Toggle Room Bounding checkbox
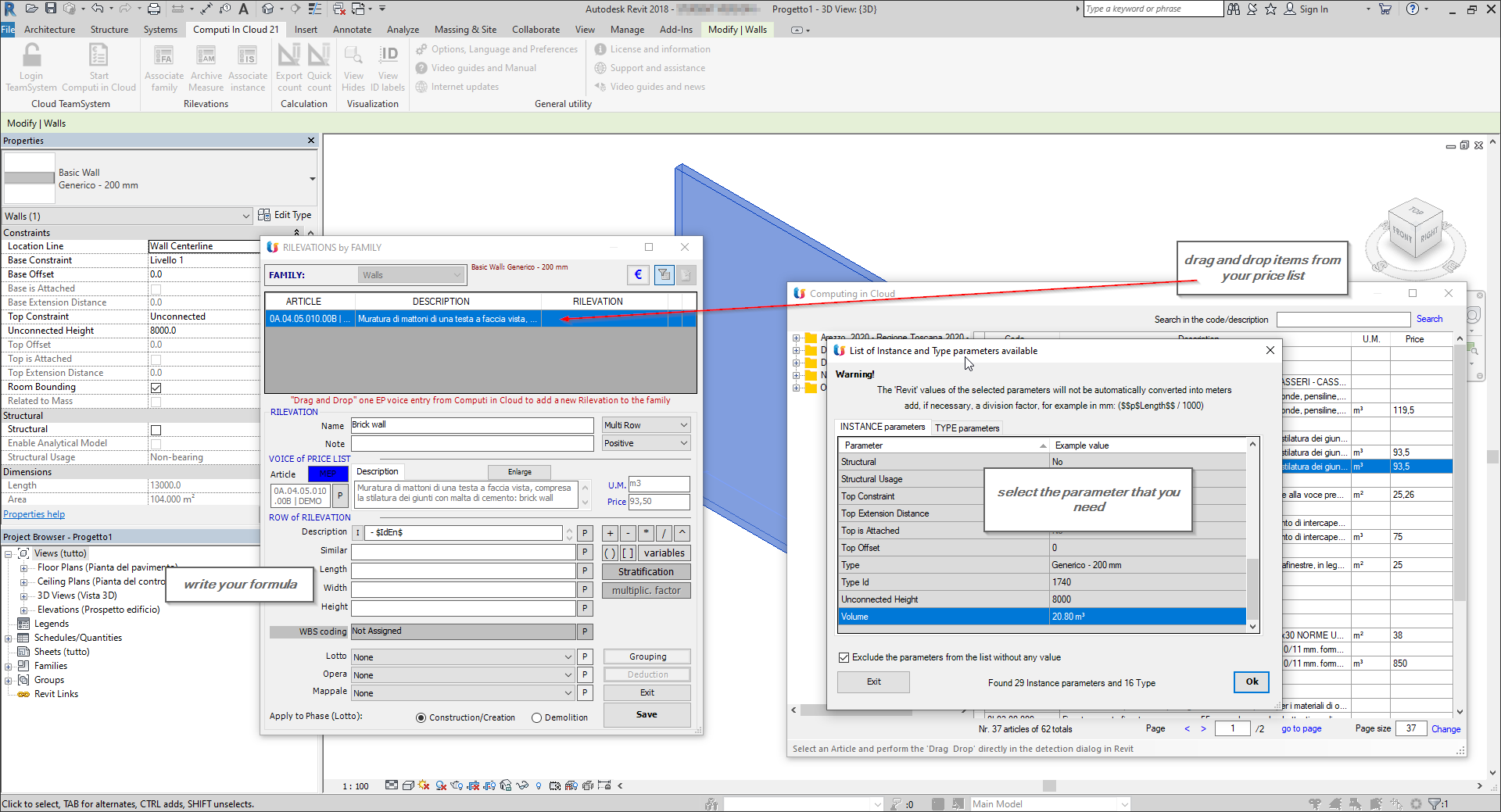 coord(156,388)
